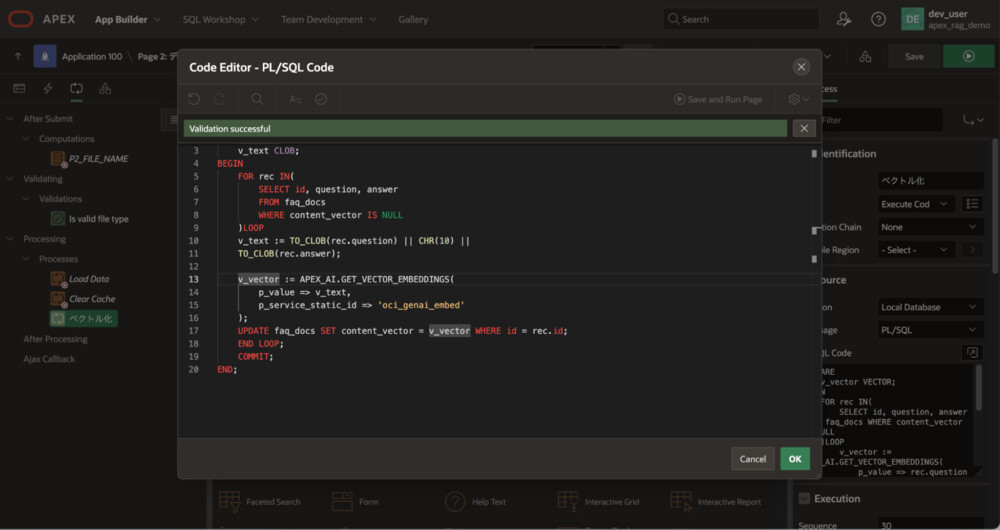
Task: Open Shared Components icon beside Save
Action: point(865,56)
